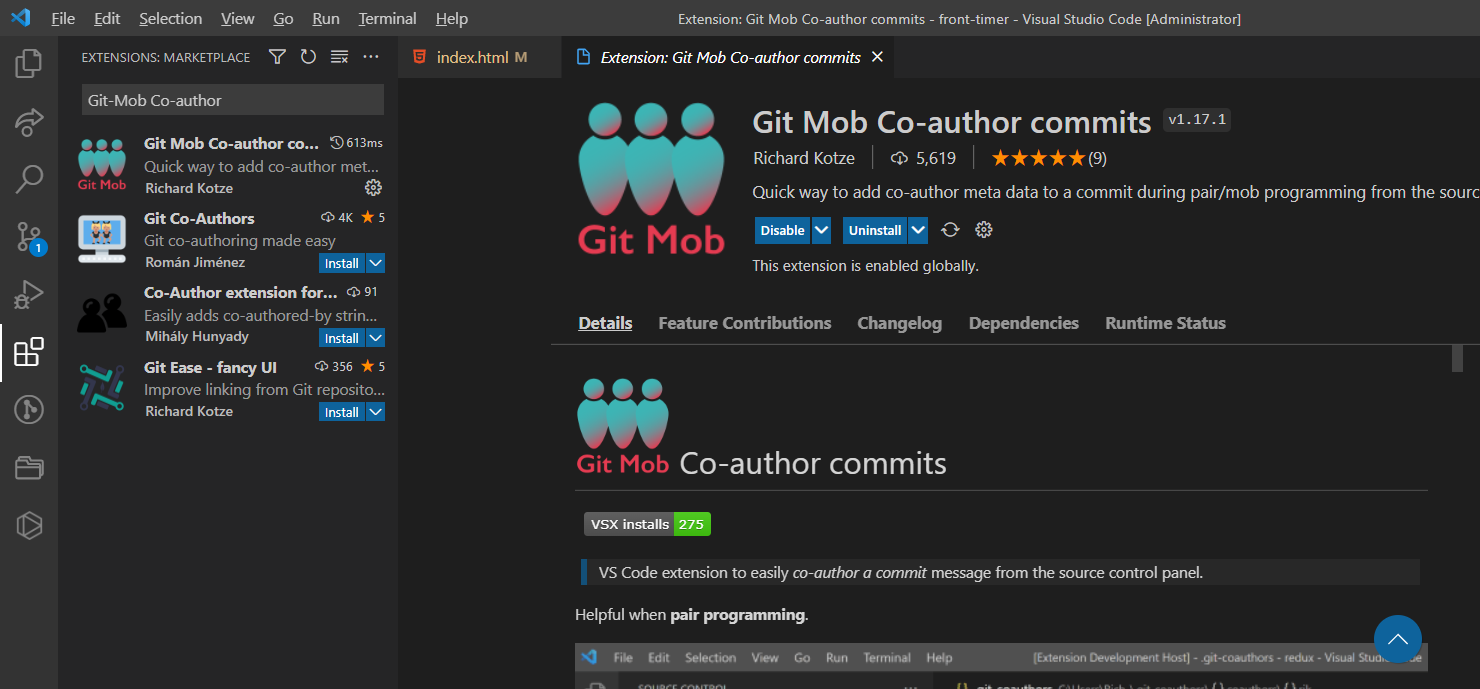Image resolution: width=1480 pixels, height=689 pixels.
Task: Click the VSX installs 275 badge
Action: pyautogui.click(x=647, y=524)
